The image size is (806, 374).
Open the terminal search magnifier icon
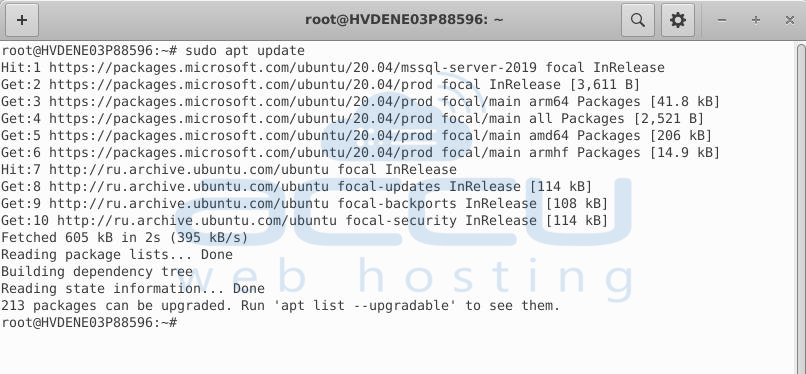pos(637,20)
